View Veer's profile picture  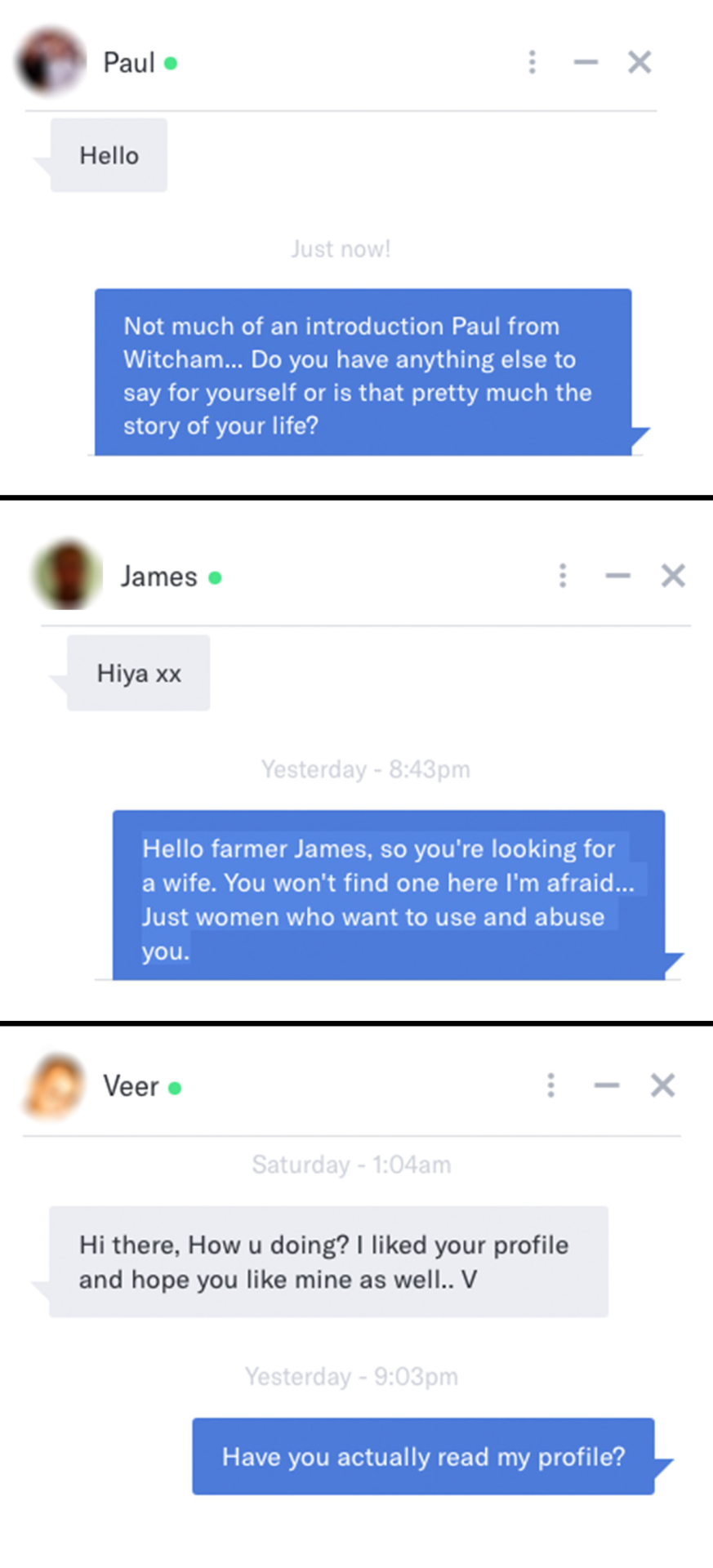(56, 1085)
